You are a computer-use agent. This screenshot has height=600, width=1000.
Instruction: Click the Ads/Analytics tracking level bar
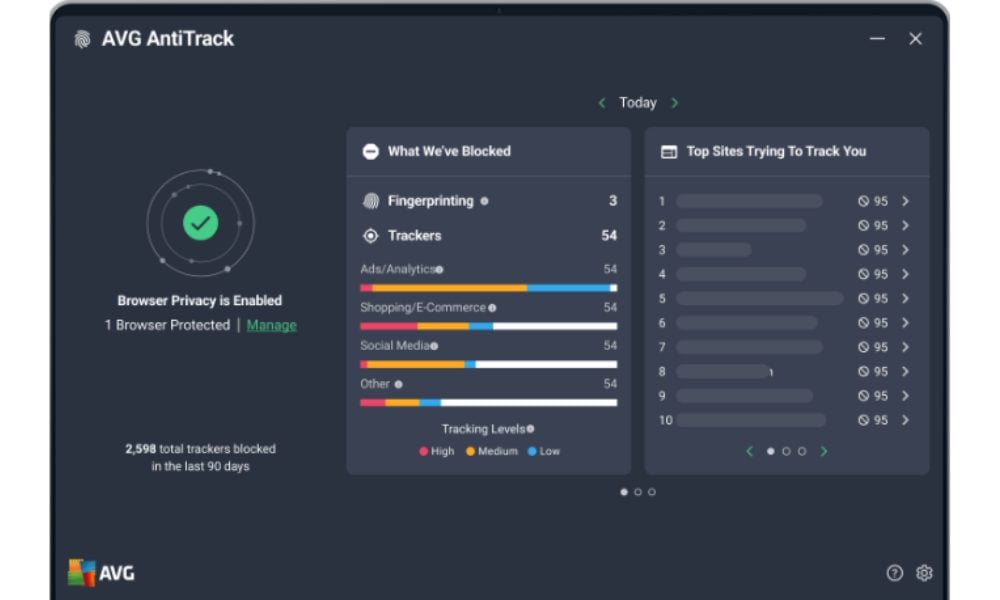pyautogui.click(x=489, y=288)
